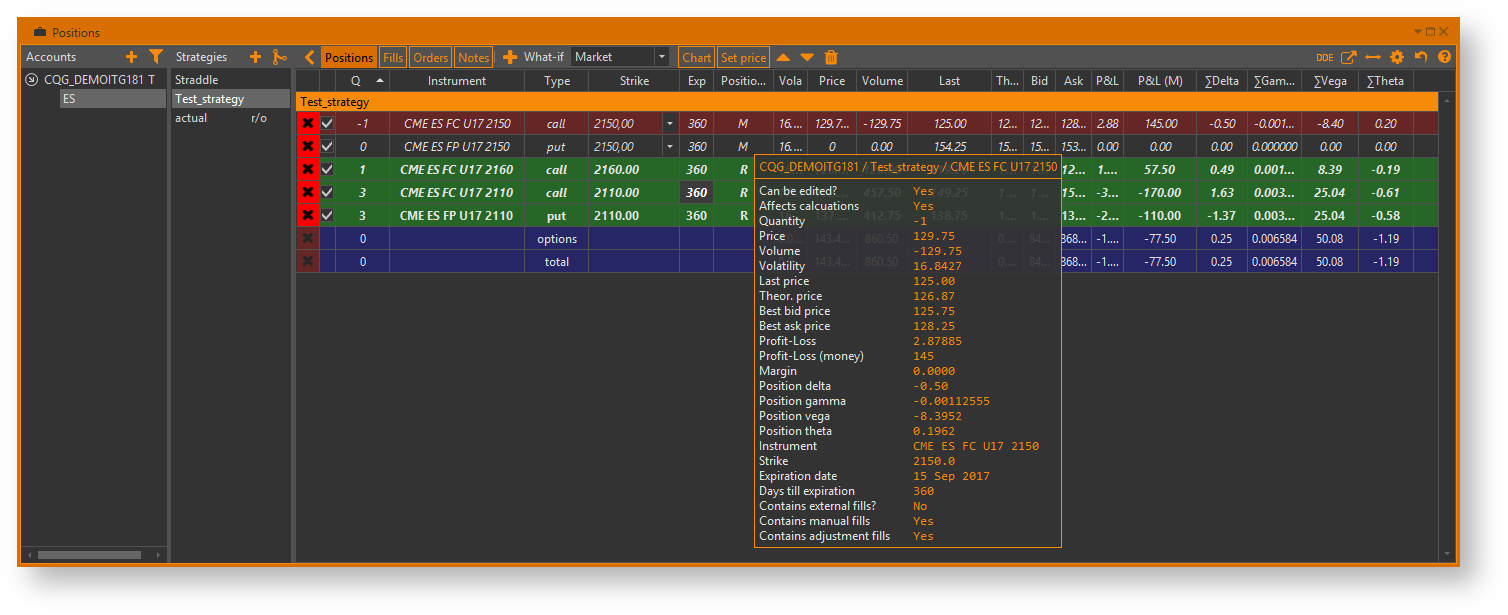Viewport: 1508px width, 615px height.
Task: Click the orange Test_strategy group header row
Action: tap(867, 102)
